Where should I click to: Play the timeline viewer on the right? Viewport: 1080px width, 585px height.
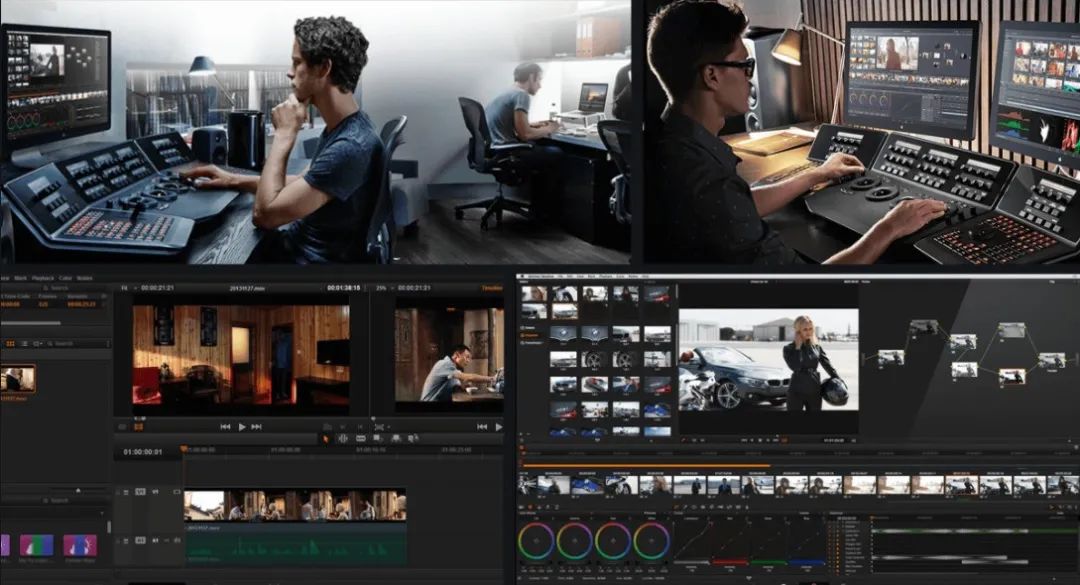click(x=499, y=427)
